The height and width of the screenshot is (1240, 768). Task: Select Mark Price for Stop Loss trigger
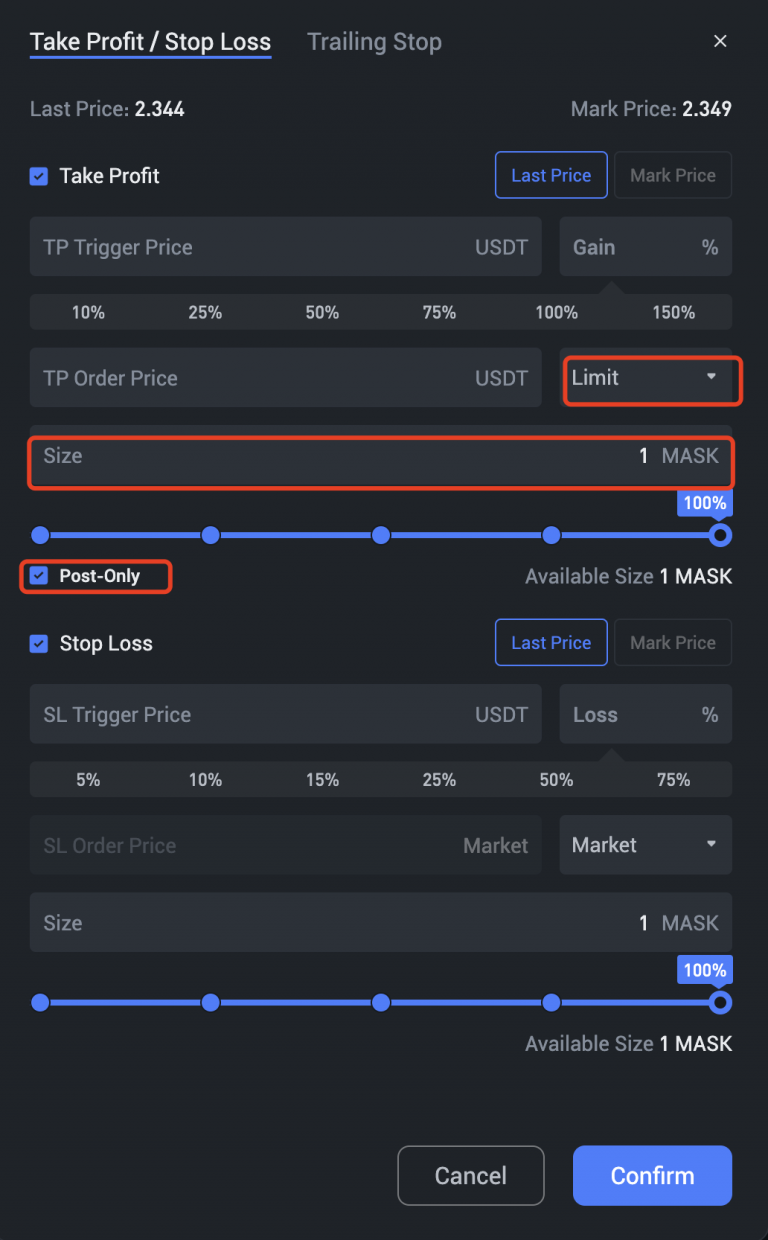pos(673,642)
